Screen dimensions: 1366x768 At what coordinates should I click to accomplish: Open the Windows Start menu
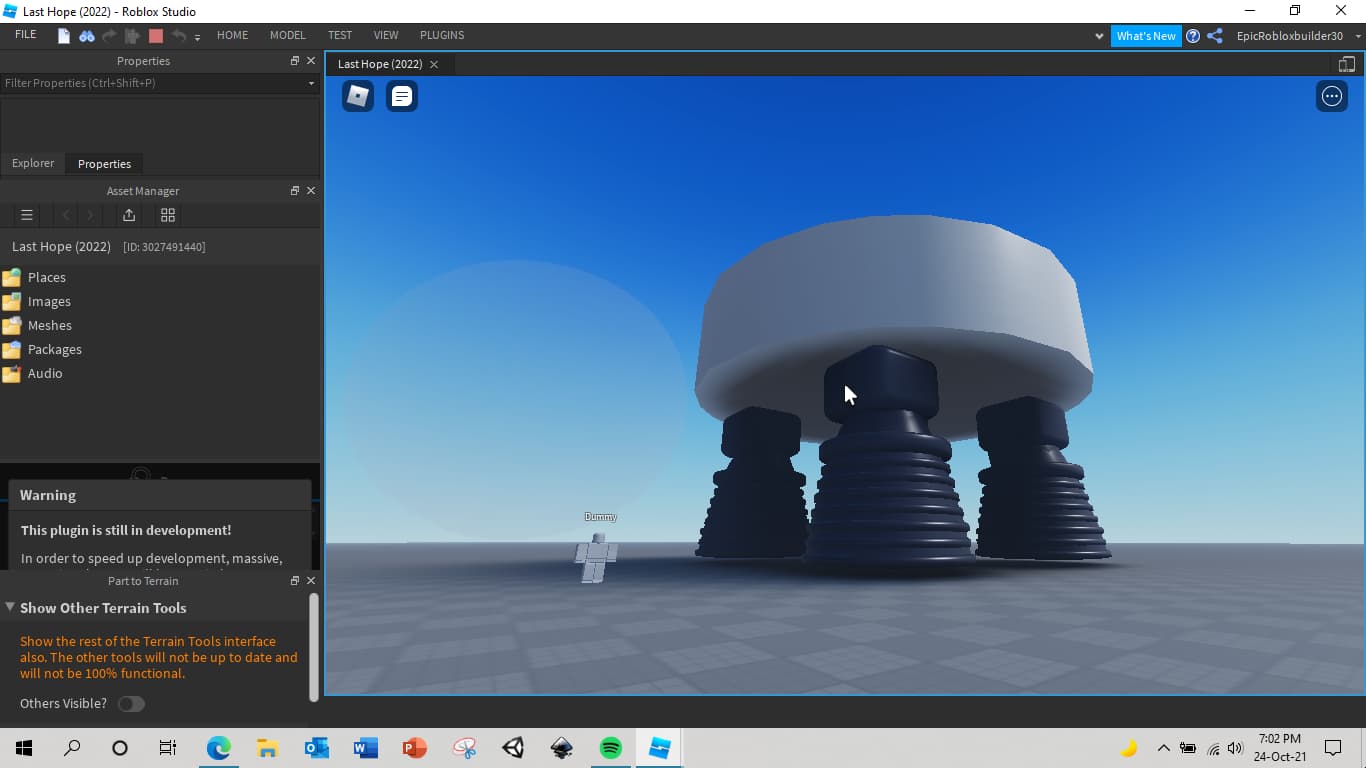coord(24,748)
